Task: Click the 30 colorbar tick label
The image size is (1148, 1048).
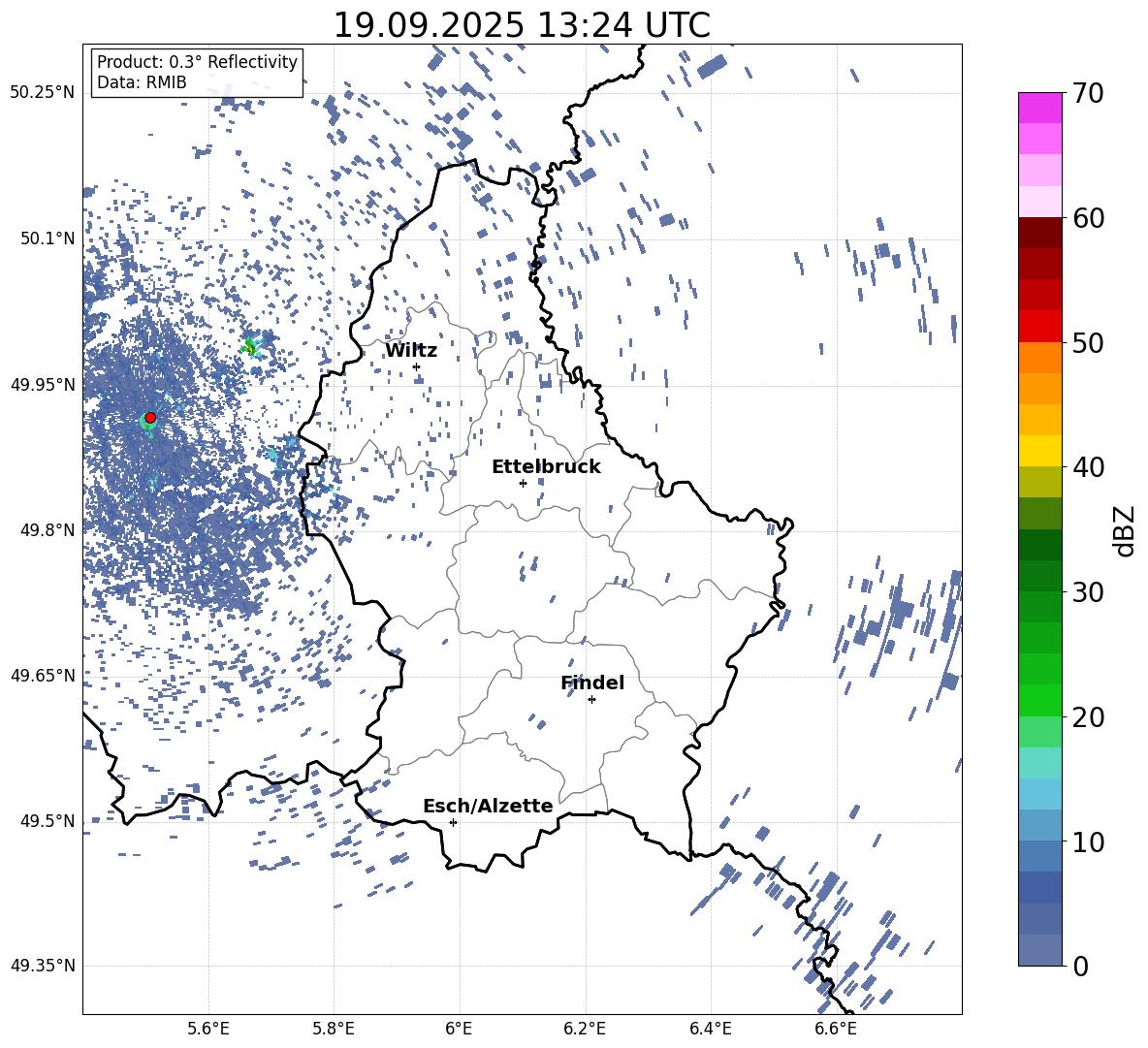Action: pyautogui.click(x=1088, y=591)
